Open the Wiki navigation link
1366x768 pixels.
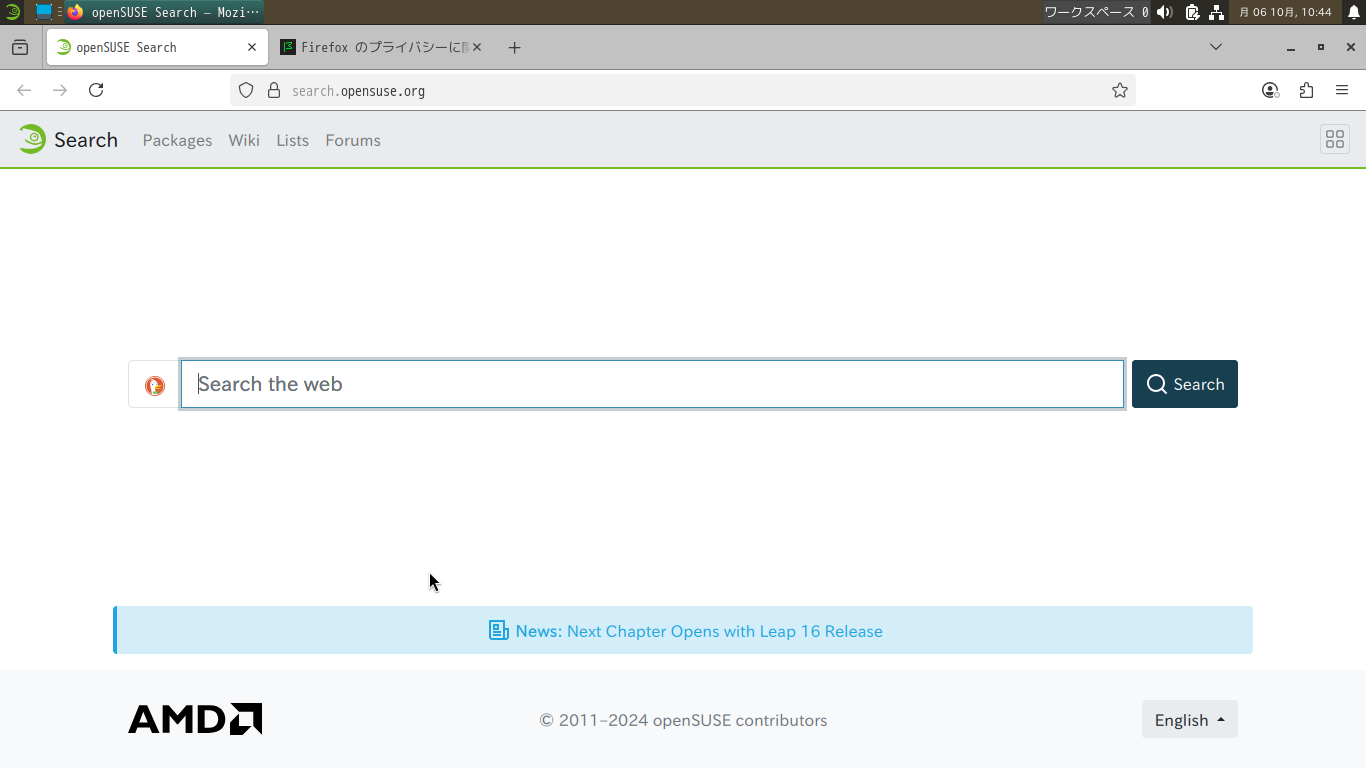(244, 140)
